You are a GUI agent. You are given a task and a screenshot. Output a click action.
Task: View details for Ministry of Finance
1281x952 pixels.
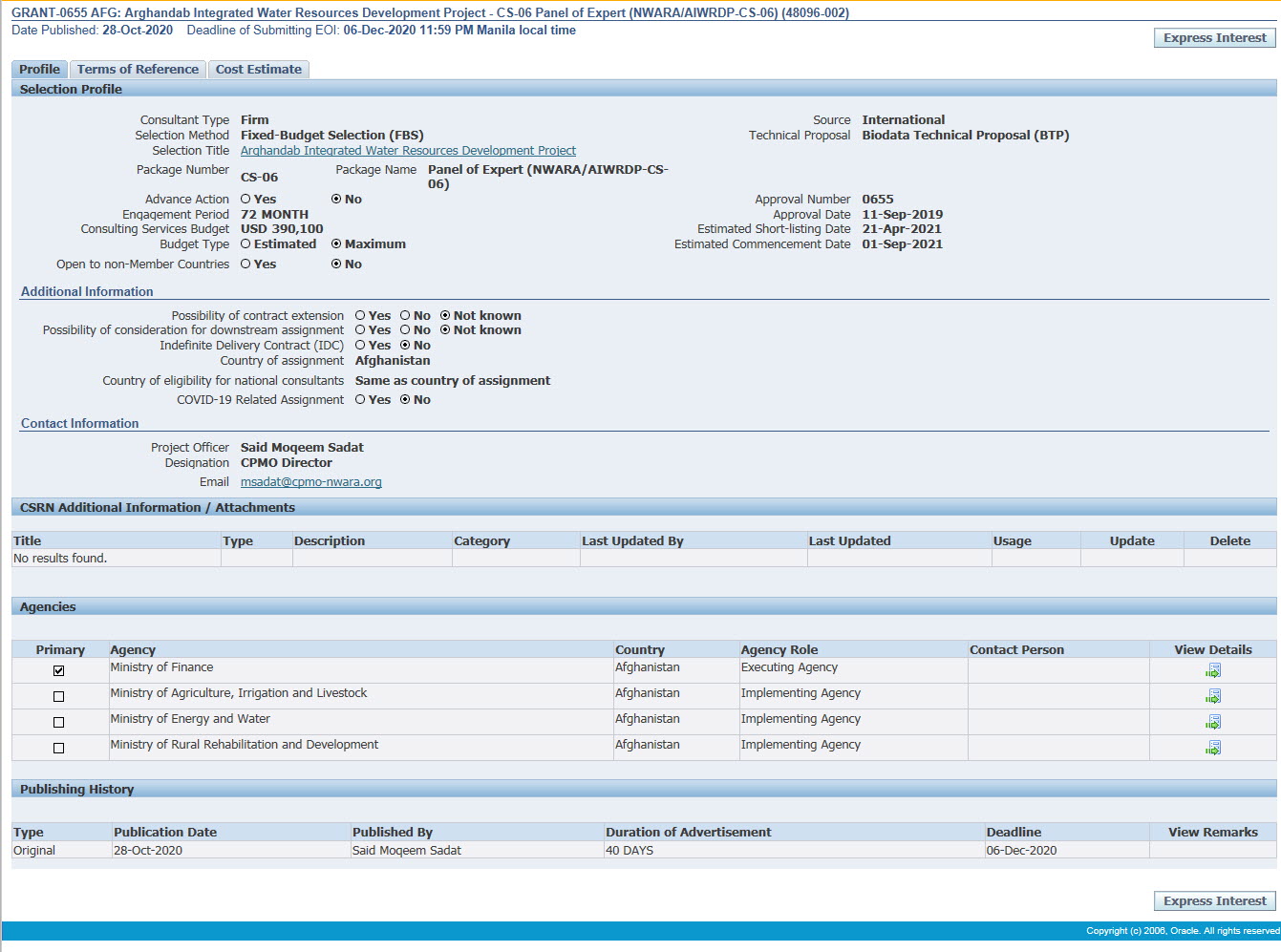click(x=1213, y=670)
